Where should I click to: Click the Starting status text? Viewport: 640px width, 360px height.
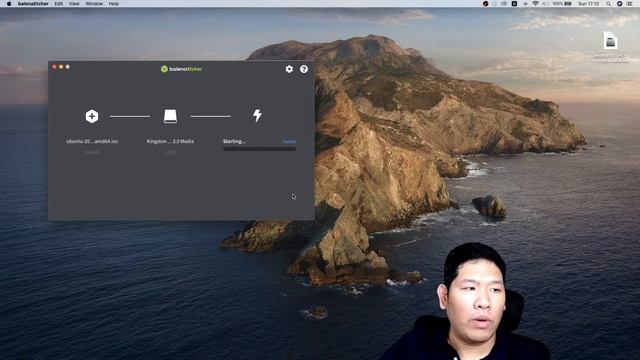pyautogui.click(x=234, y=141)
